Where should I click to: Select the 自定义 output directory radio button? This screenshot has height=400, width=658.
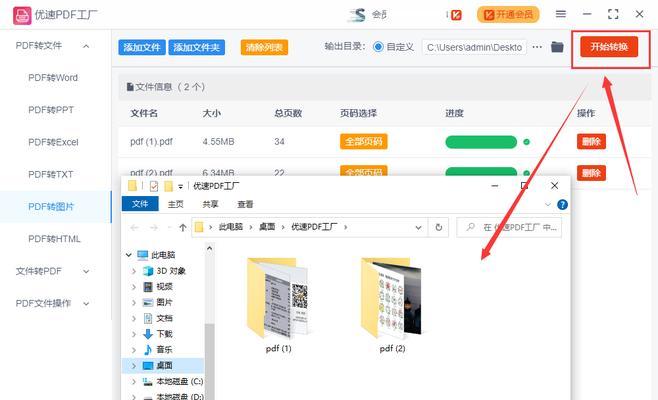pos(378,47)
